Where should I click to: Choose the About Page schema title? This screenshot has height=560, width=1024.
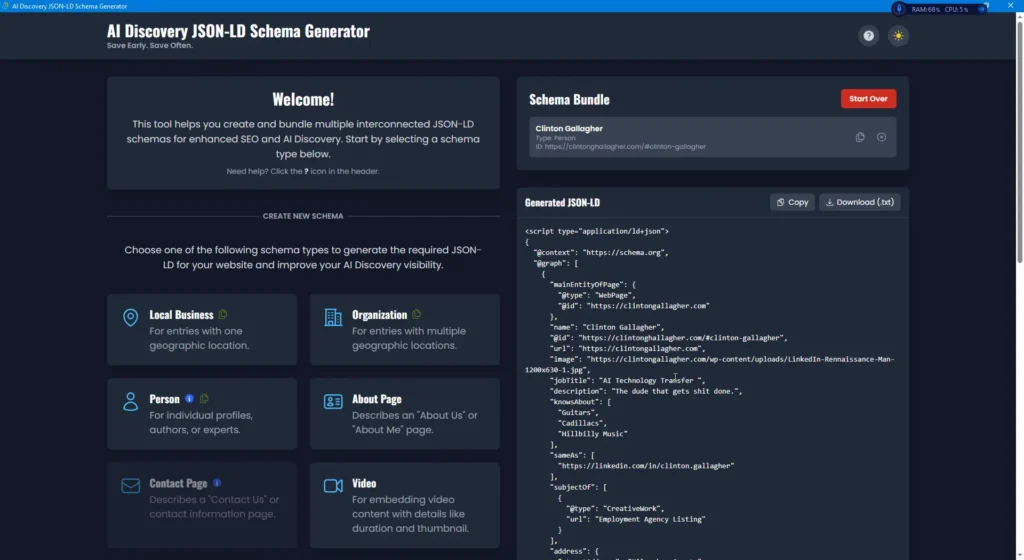tap(377, 399)
